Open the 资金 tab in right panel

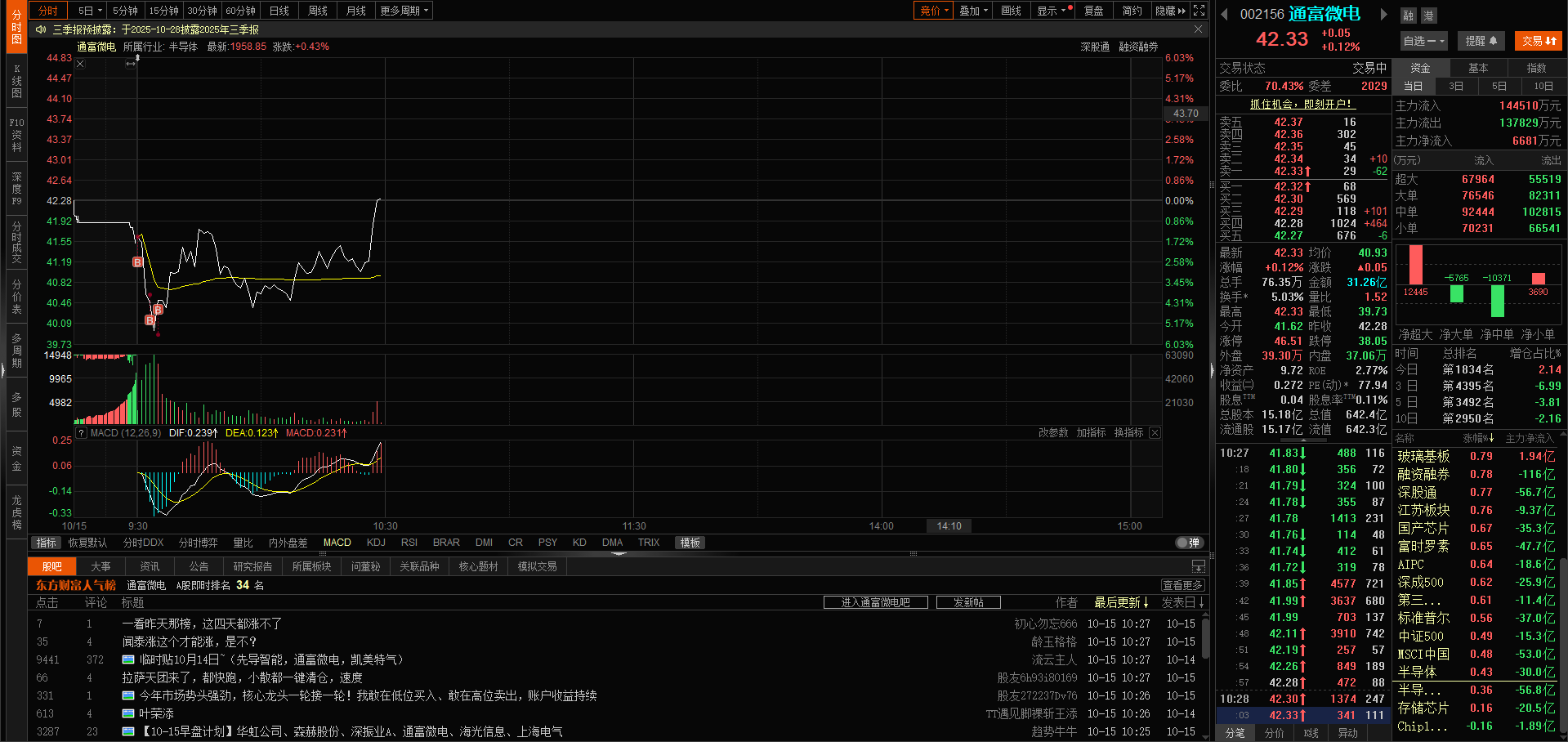(x=1420, y=68)
